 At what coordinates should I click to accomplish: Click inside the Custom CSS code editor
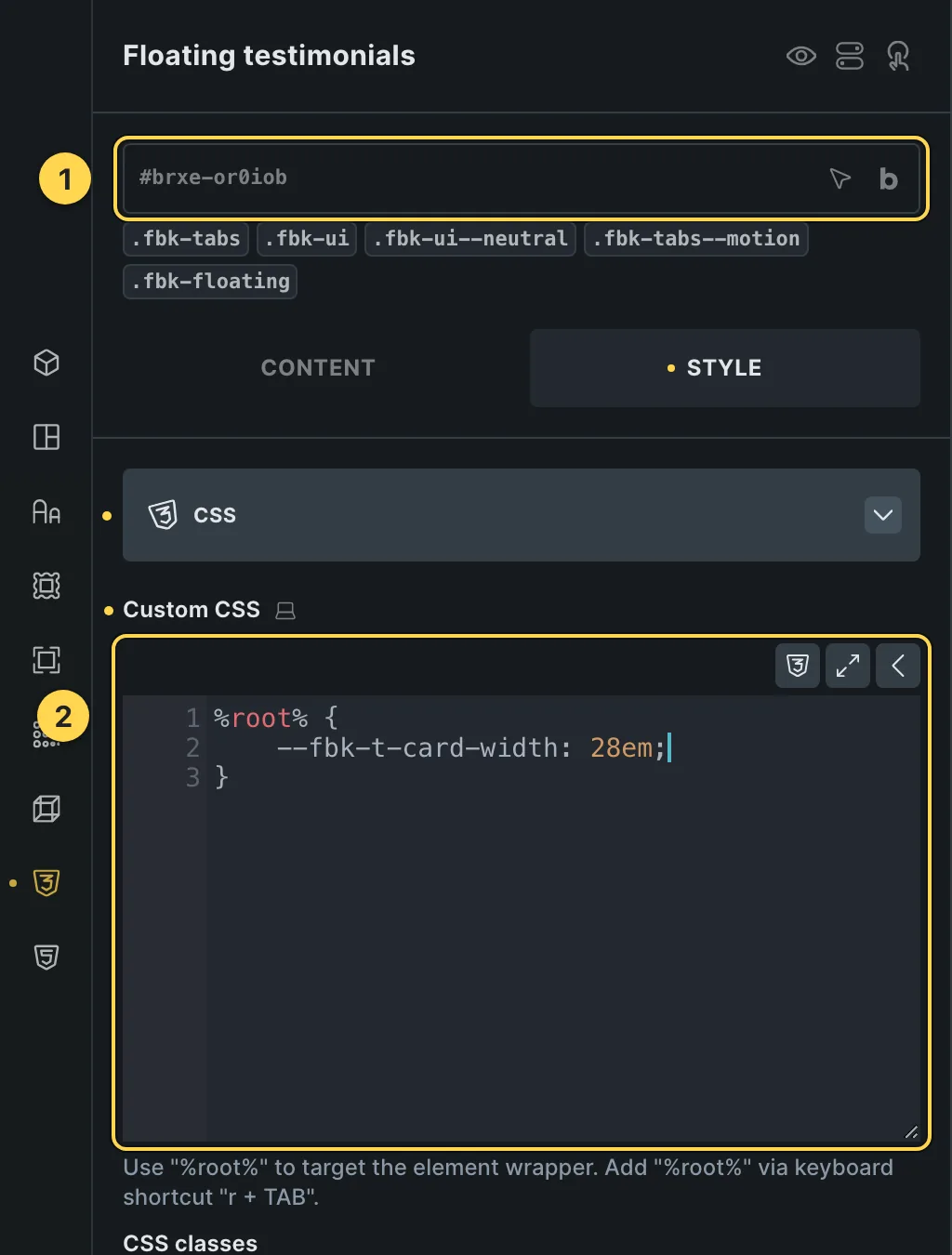522,918
